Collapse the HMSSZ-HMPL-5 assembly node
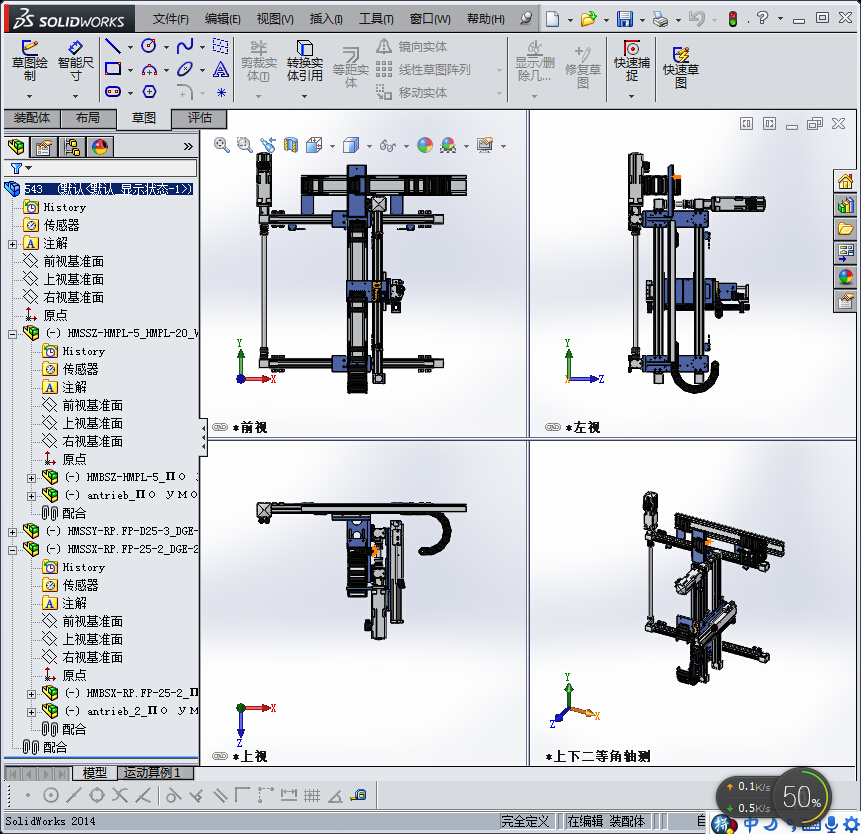This screenshot has width=861, height=834. pyautogui.click(x=12, y=334)
